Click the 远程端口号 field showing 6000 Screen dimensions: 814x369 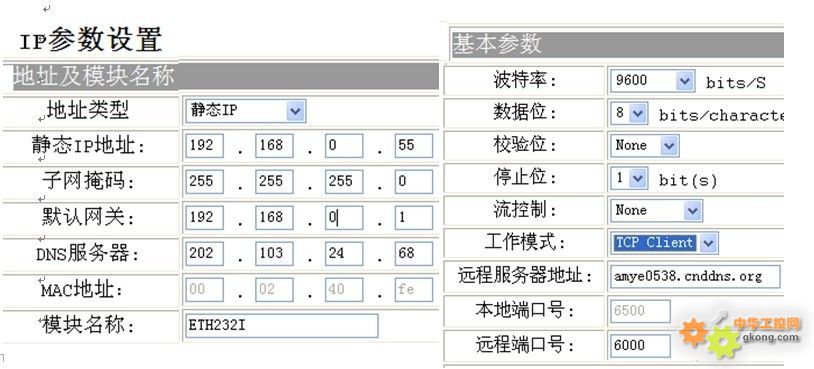[x=641, y=346]
